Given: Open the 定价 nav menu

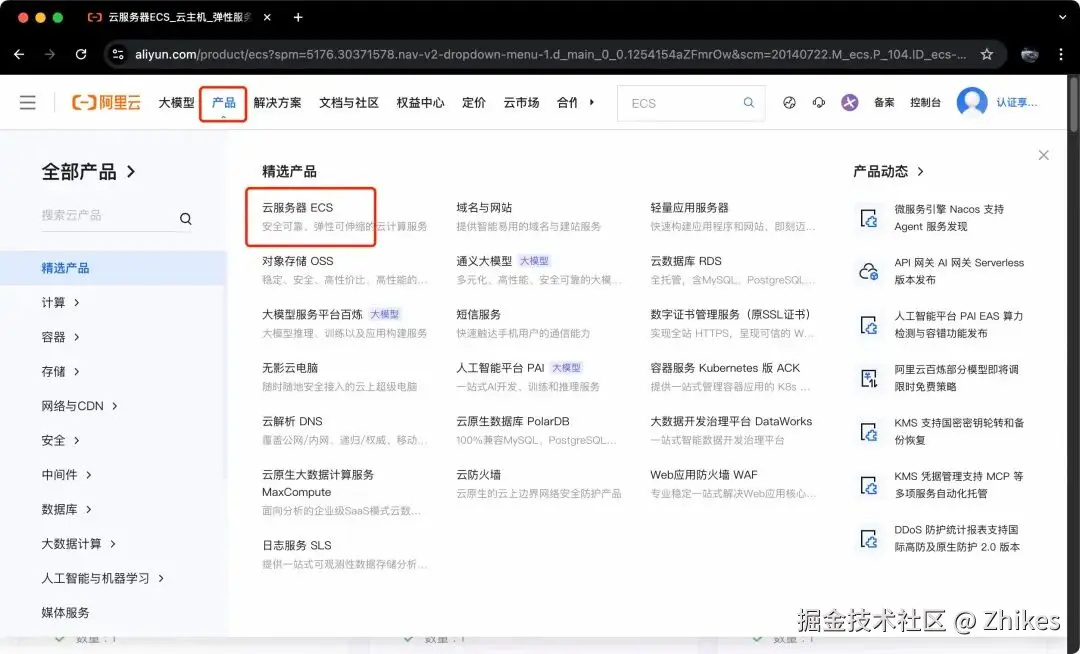Looking at the screenshot, I should tap(474, 103).
